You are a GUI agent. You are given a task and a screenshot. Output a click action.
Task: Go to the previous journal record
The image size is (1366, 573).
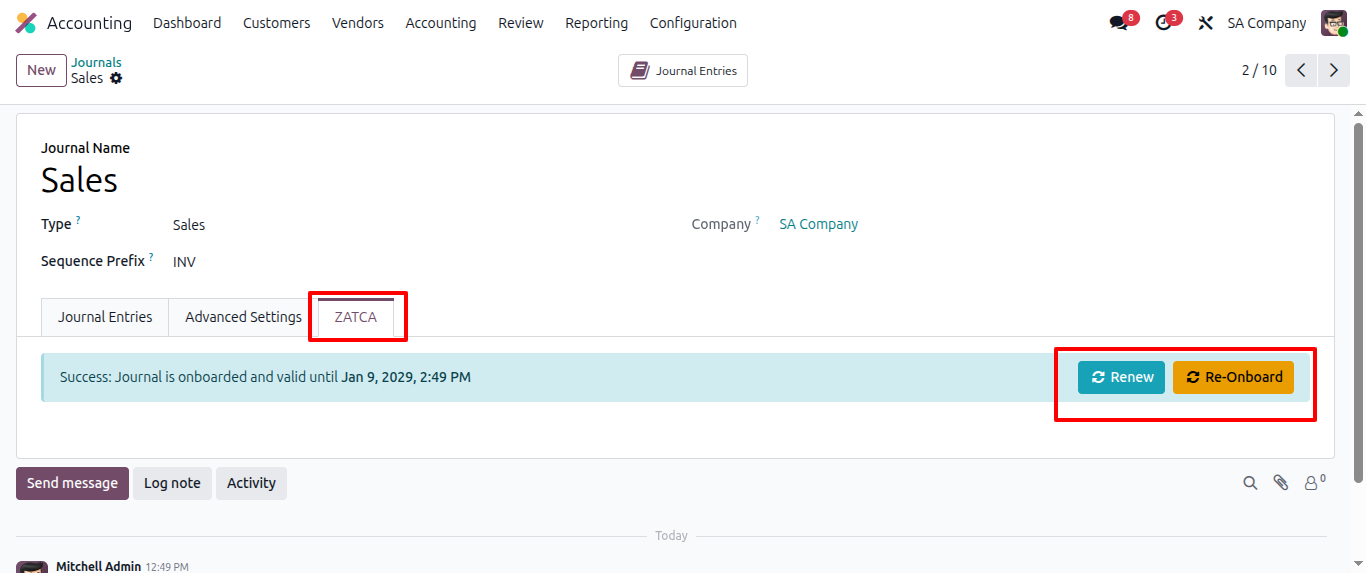tap(1301, 70)
